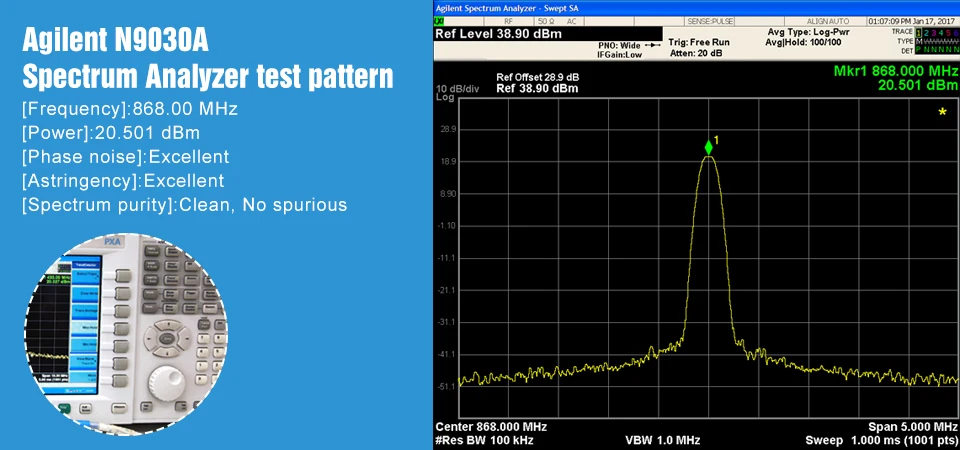Click the Agilent N9030A heading
Image resolution: width=960 pixels, height=450 pixels.
116,41
